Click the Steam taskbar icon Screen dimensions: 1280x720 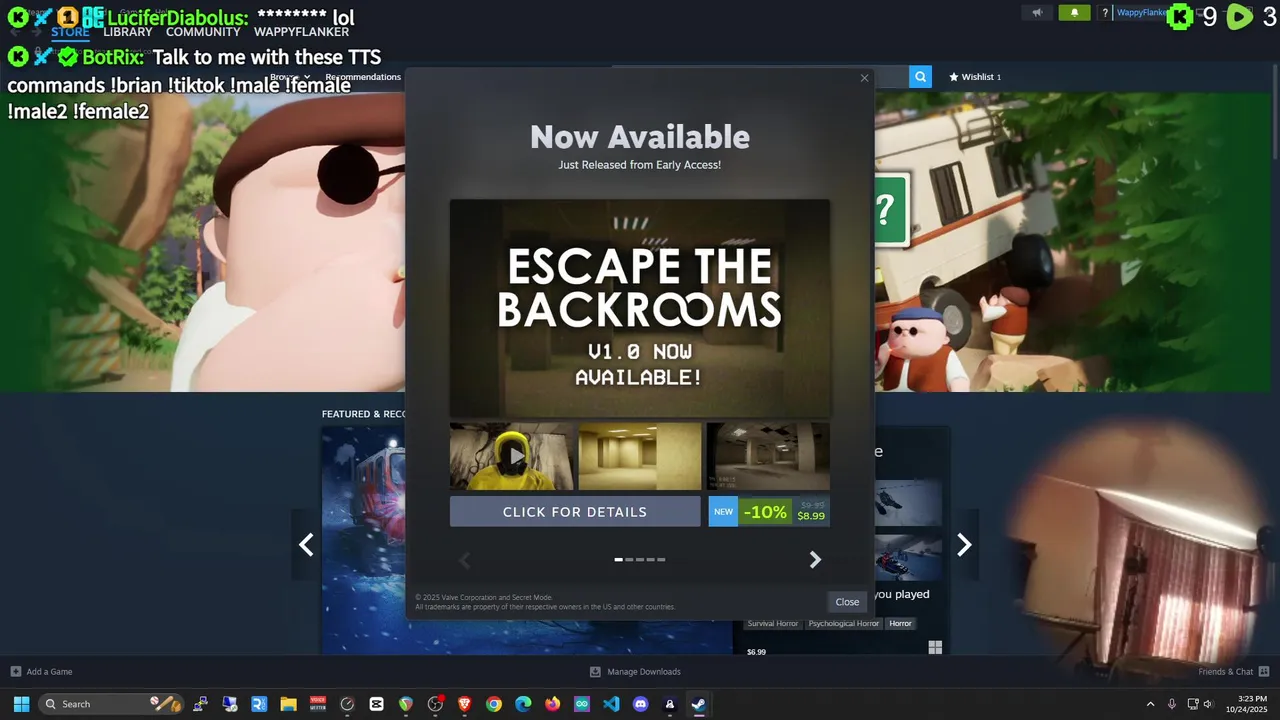tap(699, 704)
